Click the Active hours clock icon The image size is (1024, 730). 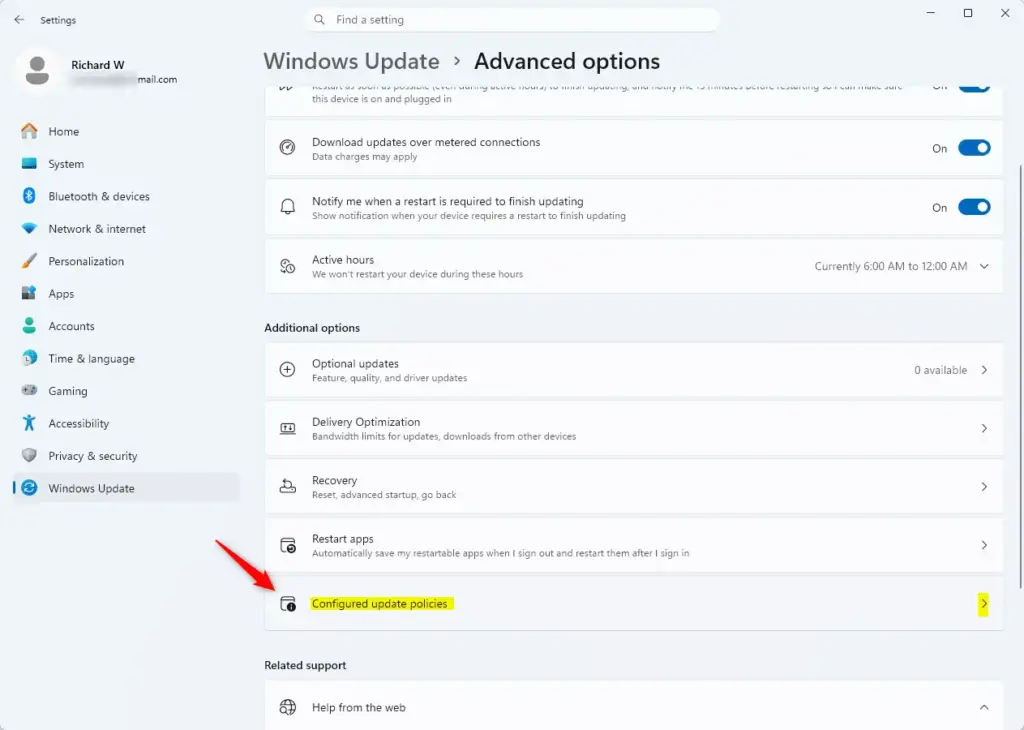point(287,266)
